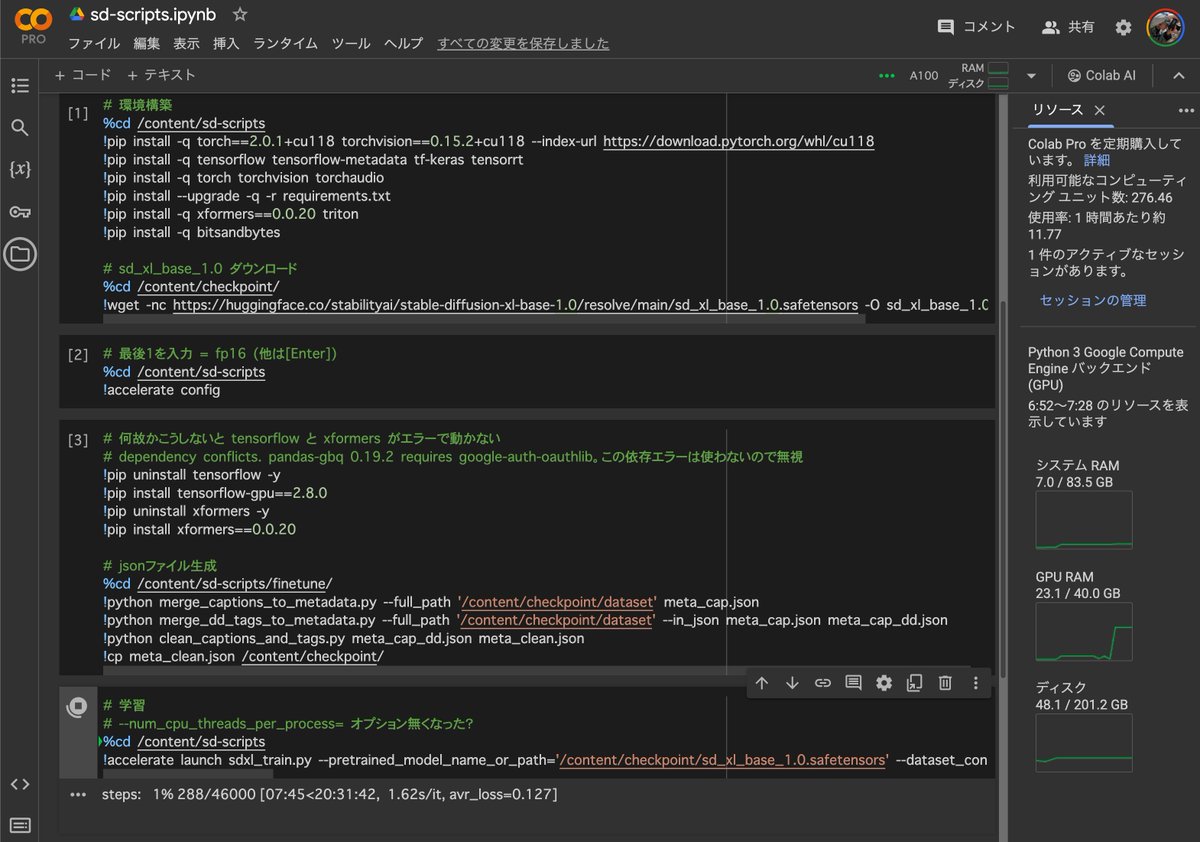Open the training cell output options
This screenshot has width=1200, height=842.
point(78,795)
